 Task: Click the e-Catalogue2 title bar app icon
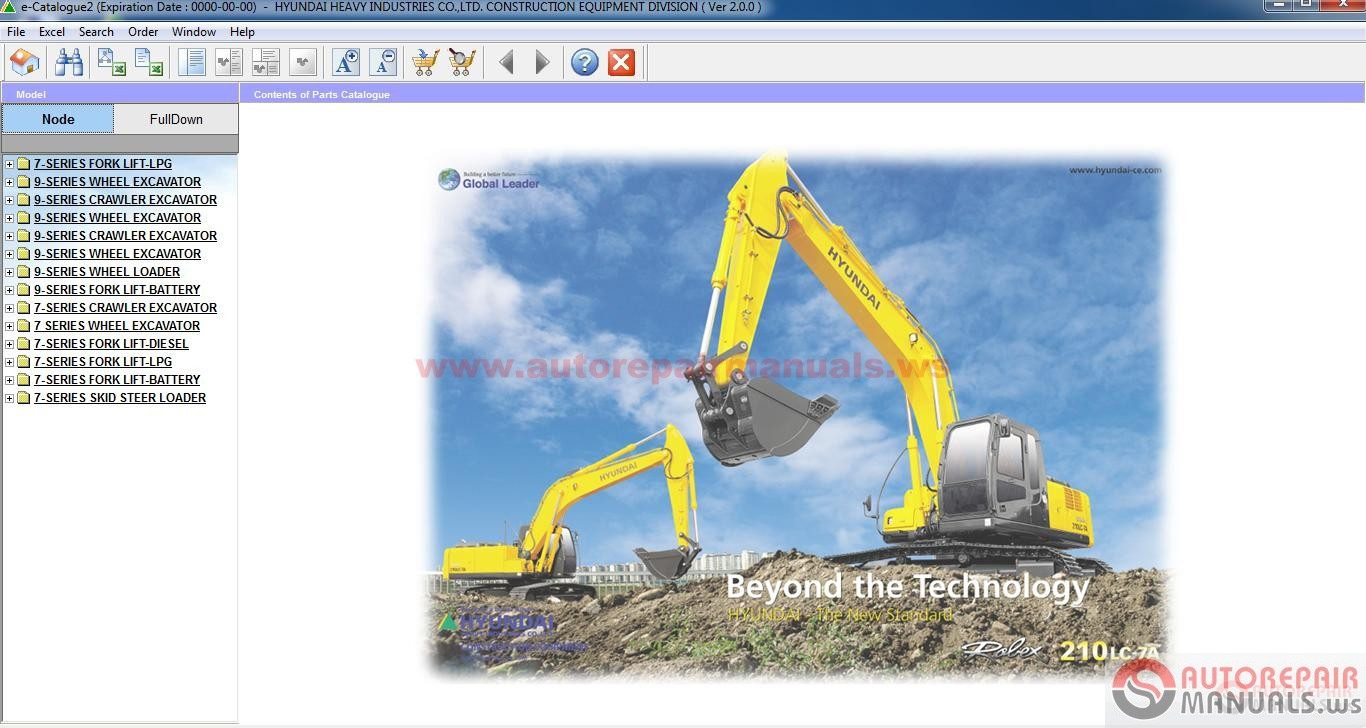pyautogui.click(x=8, y=7)
